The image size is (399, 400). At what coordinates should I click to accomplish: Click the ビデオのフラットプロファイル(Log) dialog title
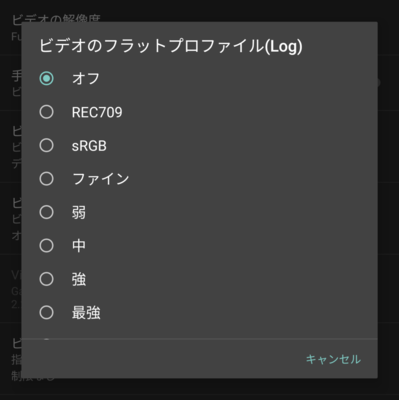click(171, 46)
